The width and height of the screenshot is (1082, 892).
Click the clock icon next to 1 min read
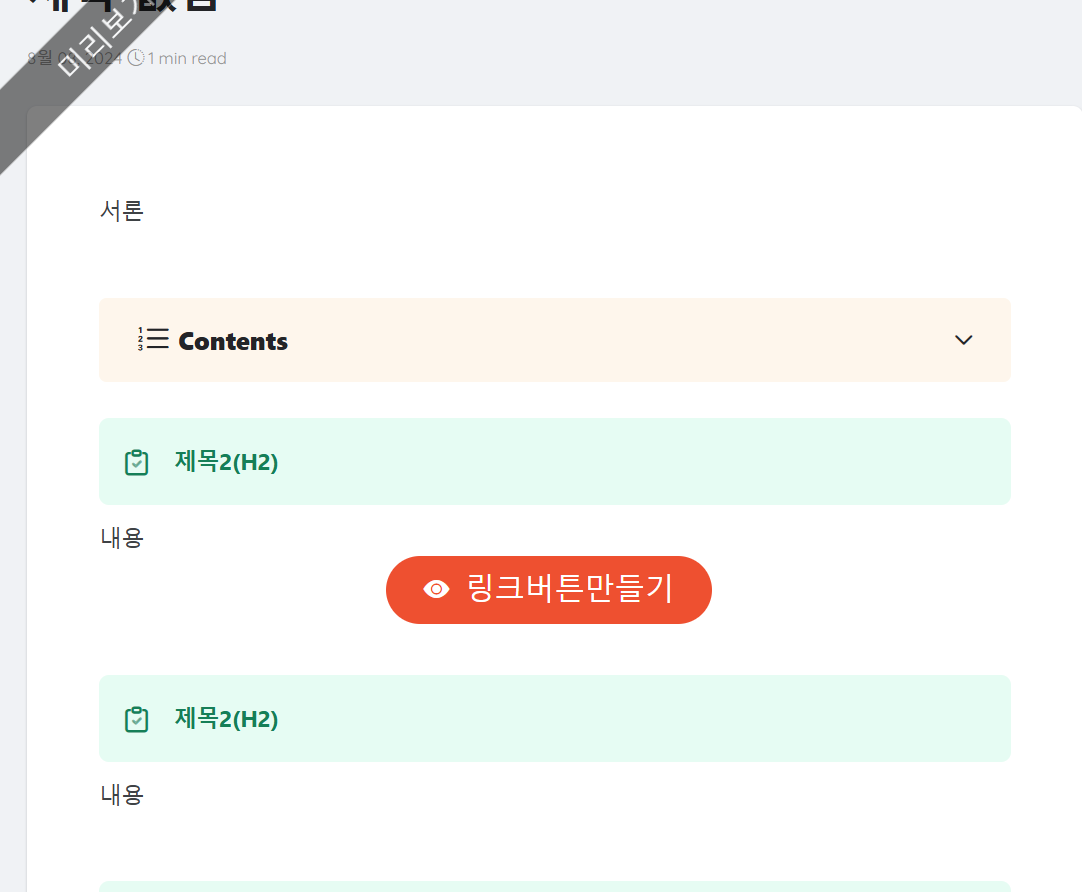point(134,58)
